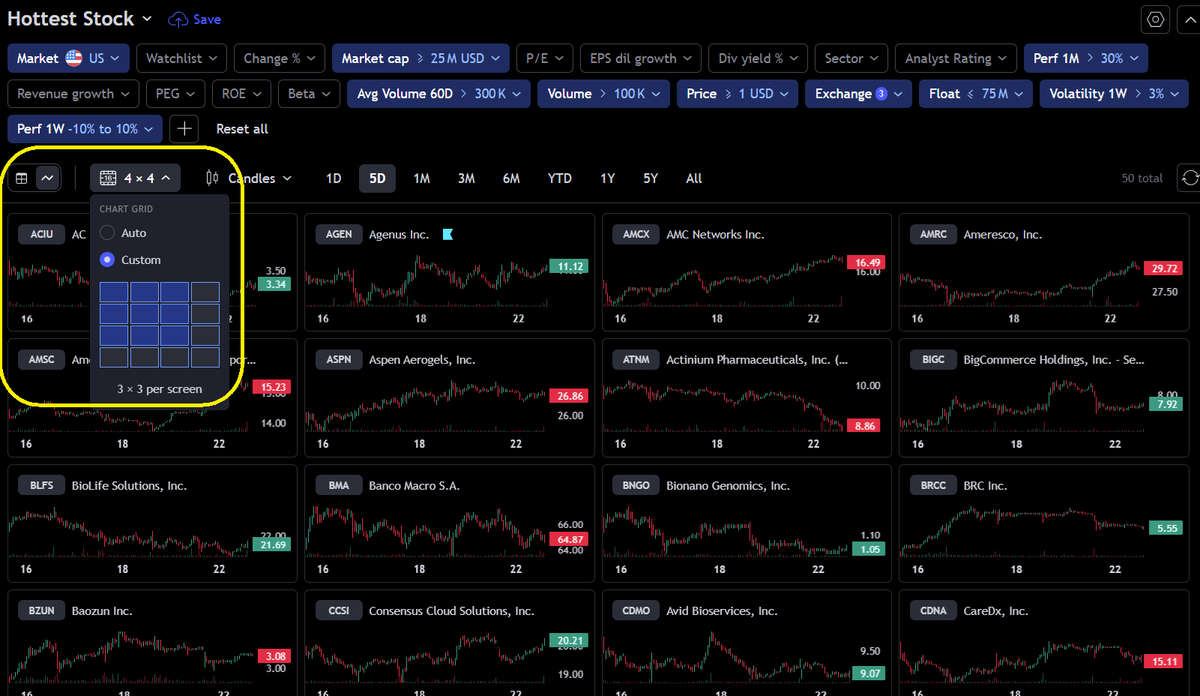The height and width of the screenshot is (696, 1200).
Task: Click the BNGO ticker badge
Action: point(636,485)
